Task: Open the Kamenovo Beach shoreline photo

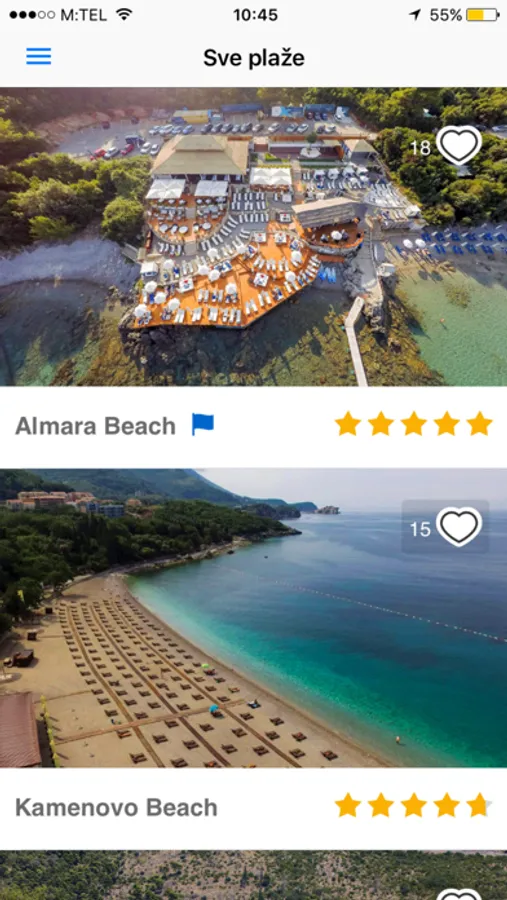Action: tap(253, 618)
